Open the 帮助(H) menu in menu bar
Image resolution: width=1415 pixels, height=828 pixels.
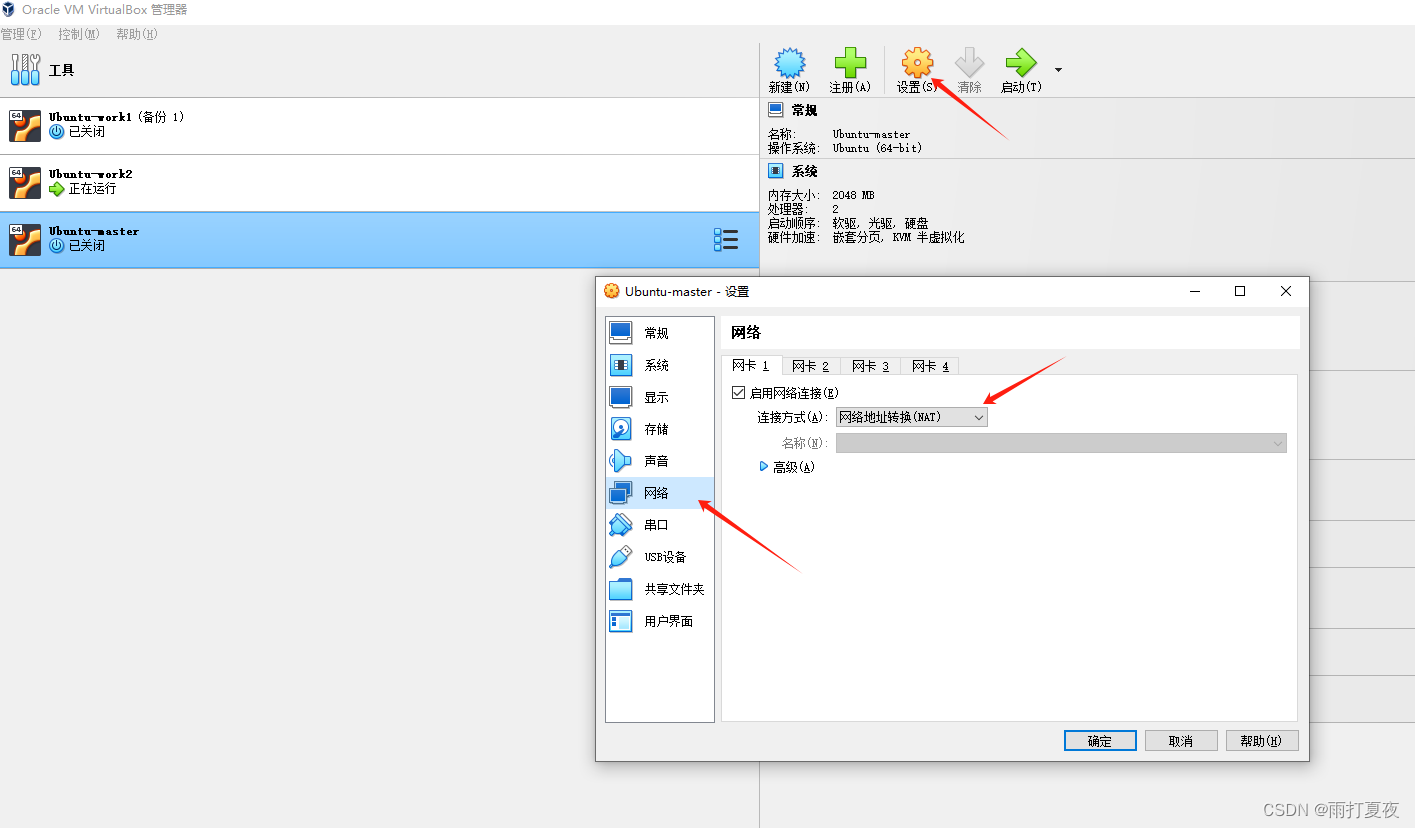click(x=137, y=34)
